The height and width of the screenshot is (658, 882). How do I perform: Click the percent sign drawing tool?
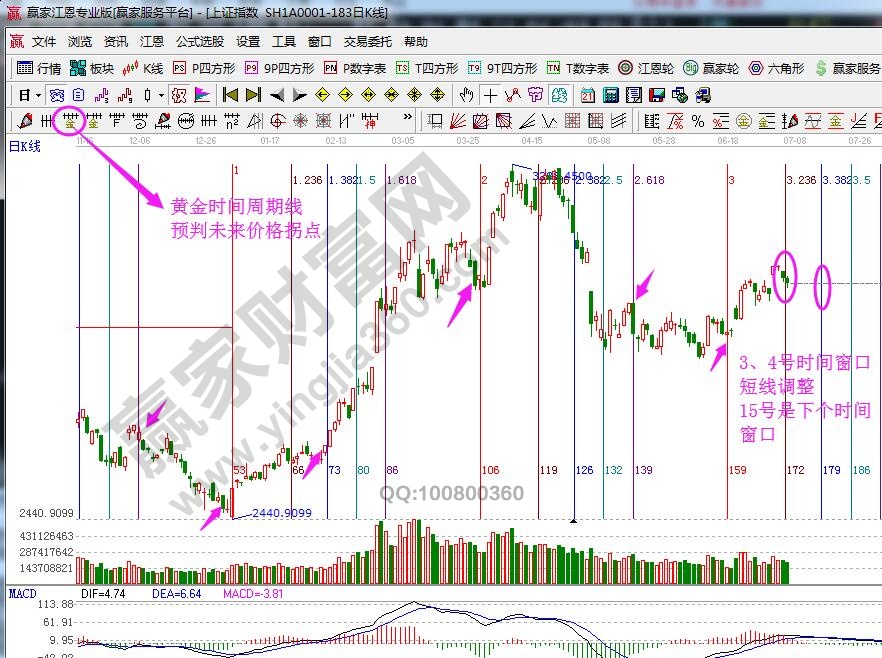click(x=697, y=121)
